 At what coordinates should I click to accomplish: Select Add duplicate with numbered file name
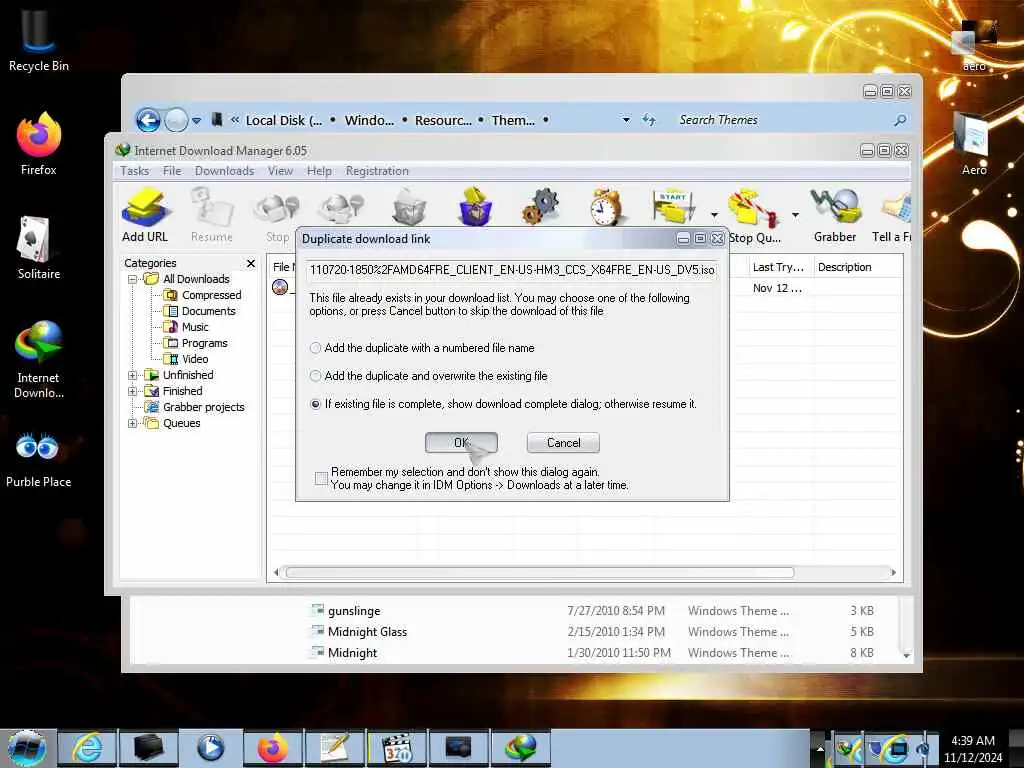click(315, 348)
